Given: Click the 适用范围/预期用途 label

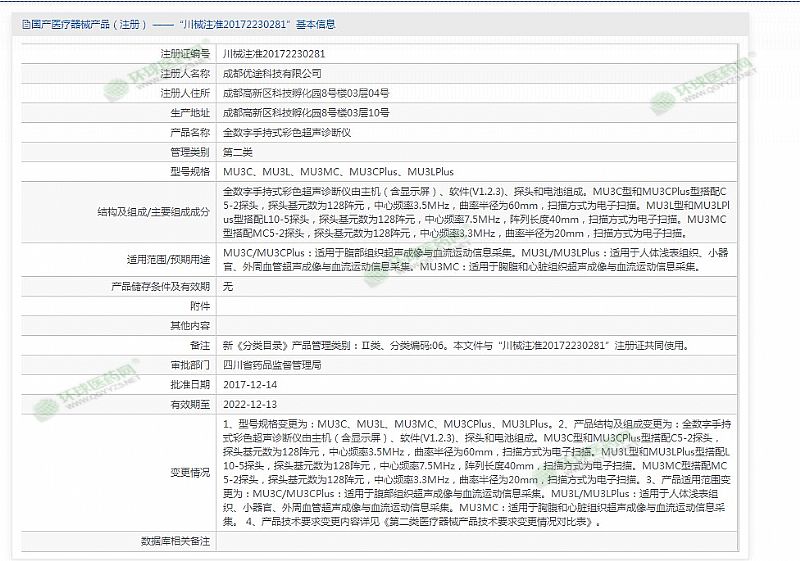Looking at the screenshot, I should (168, 259).
